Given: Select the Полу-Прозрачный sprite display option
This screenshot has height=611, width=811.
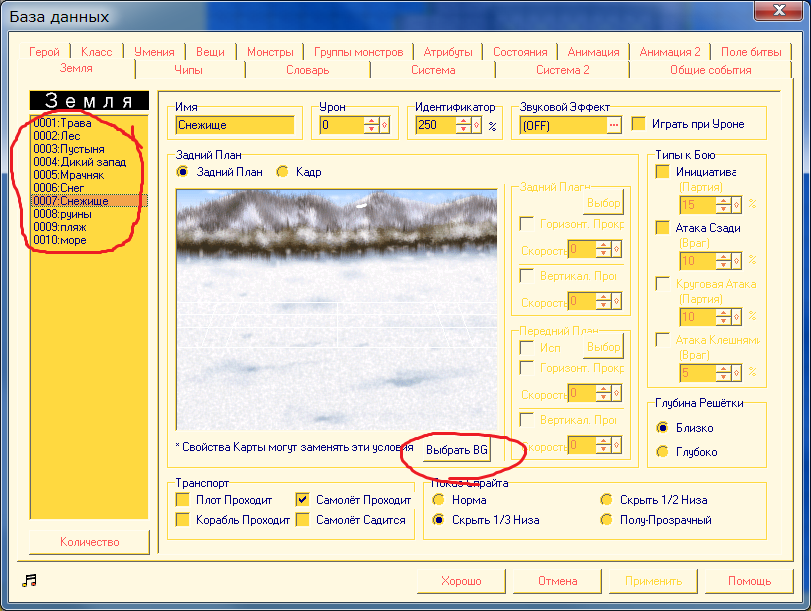Looking at the screenshot, I should click(606, 519).
